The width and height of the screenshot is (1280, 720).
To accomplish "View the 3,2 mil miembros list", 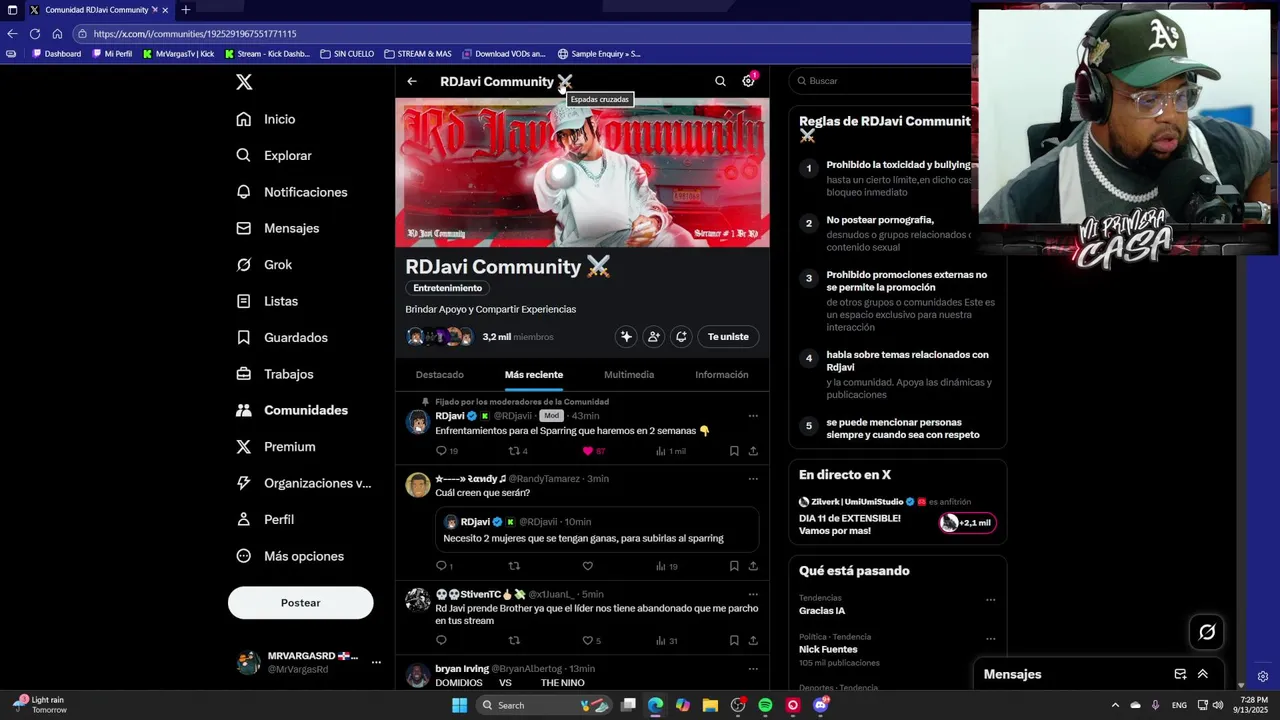I will point(518,337).
